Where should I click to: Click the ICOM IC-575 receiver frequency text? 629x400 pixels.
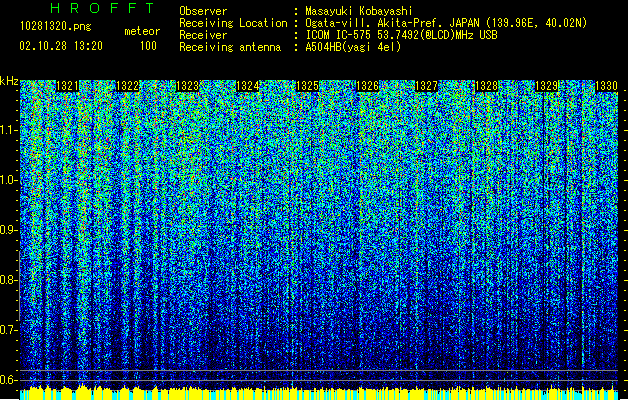point(401,35)
